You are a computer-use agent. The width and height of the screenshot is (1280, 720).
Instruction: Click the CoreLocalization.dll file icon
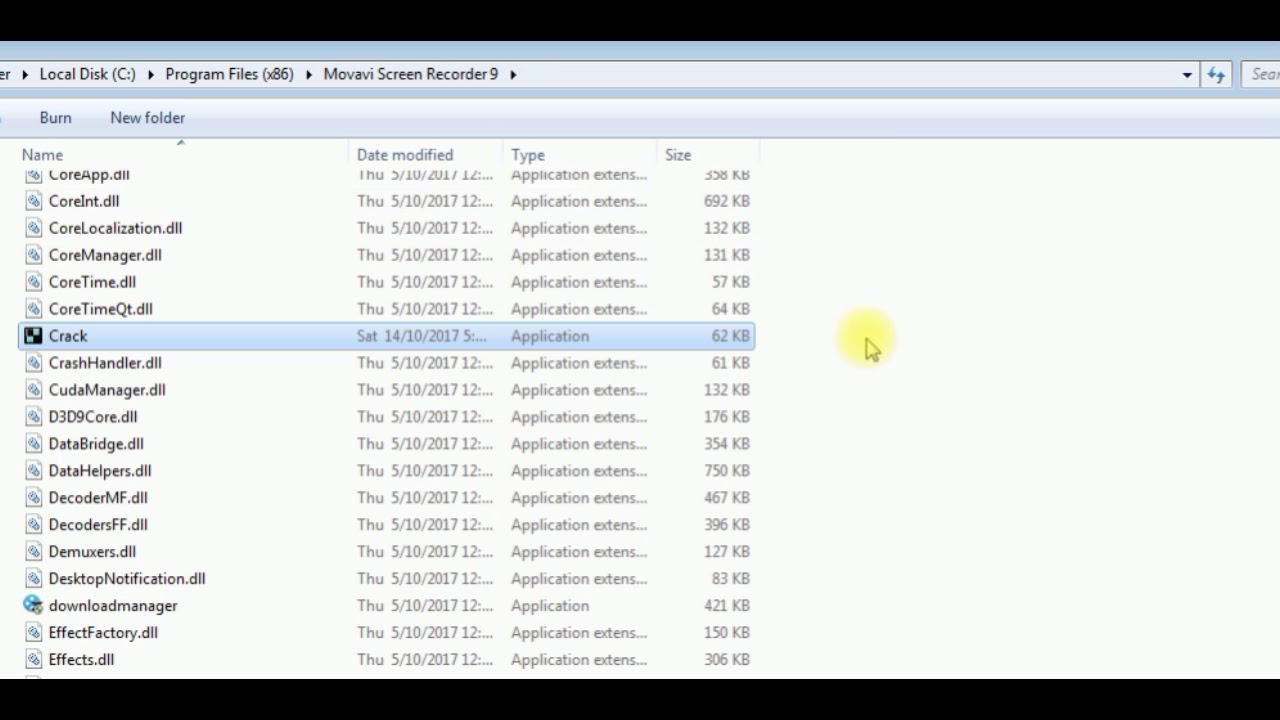pos(33,228)
